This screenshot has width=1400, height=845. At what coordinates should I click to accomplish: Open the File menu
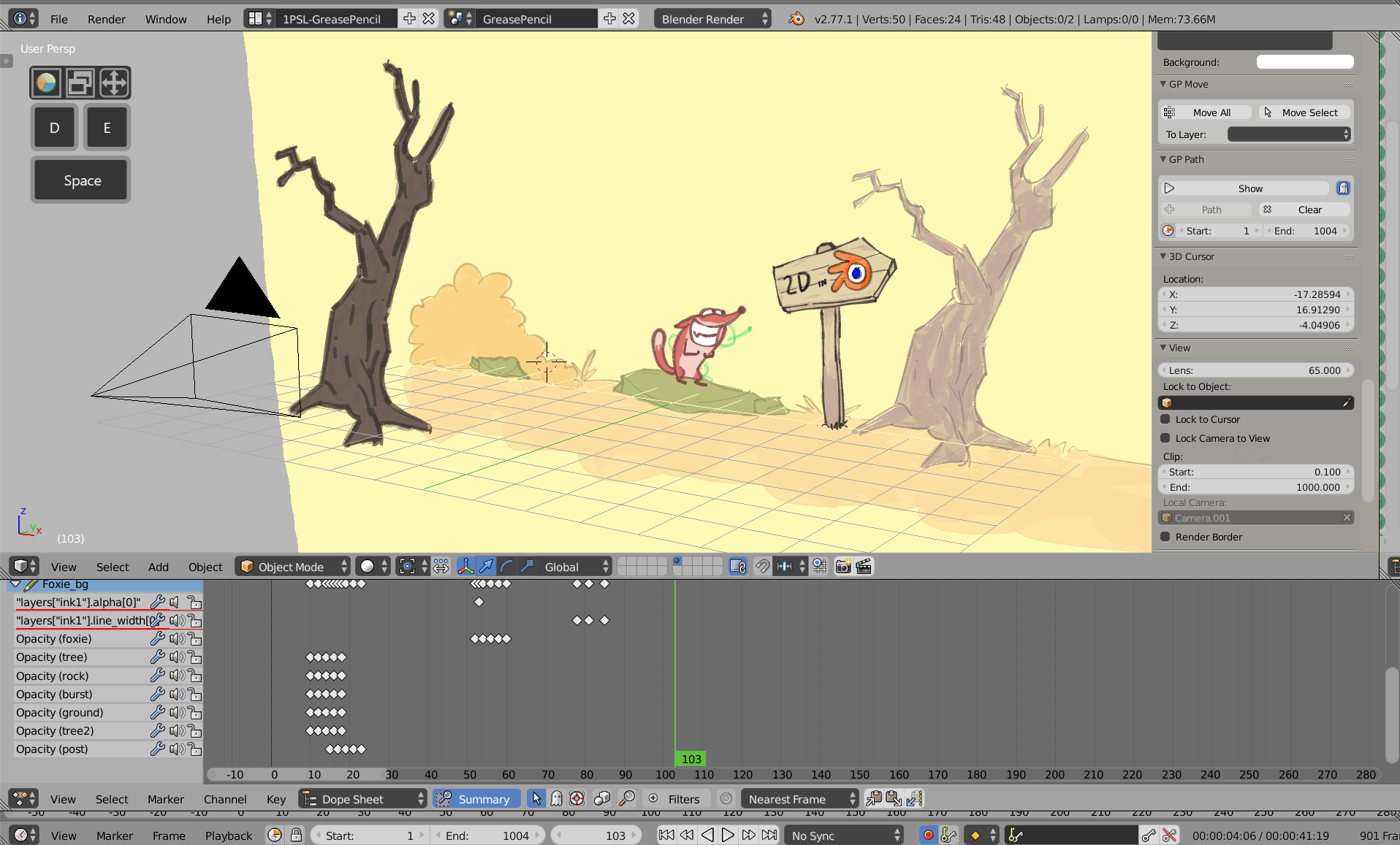(59, 19)
